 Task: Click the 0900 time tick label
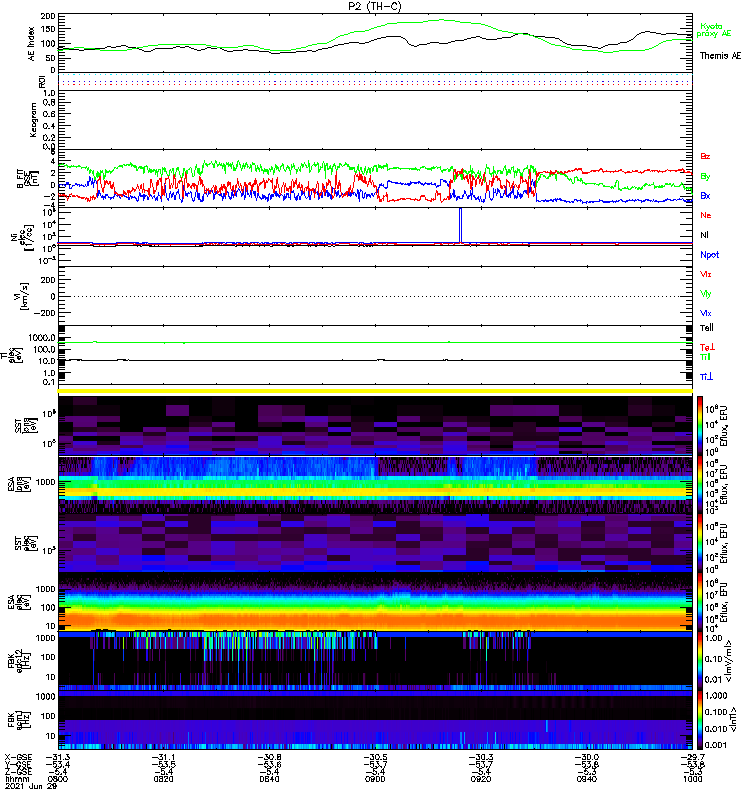click(x=375, y=779)
